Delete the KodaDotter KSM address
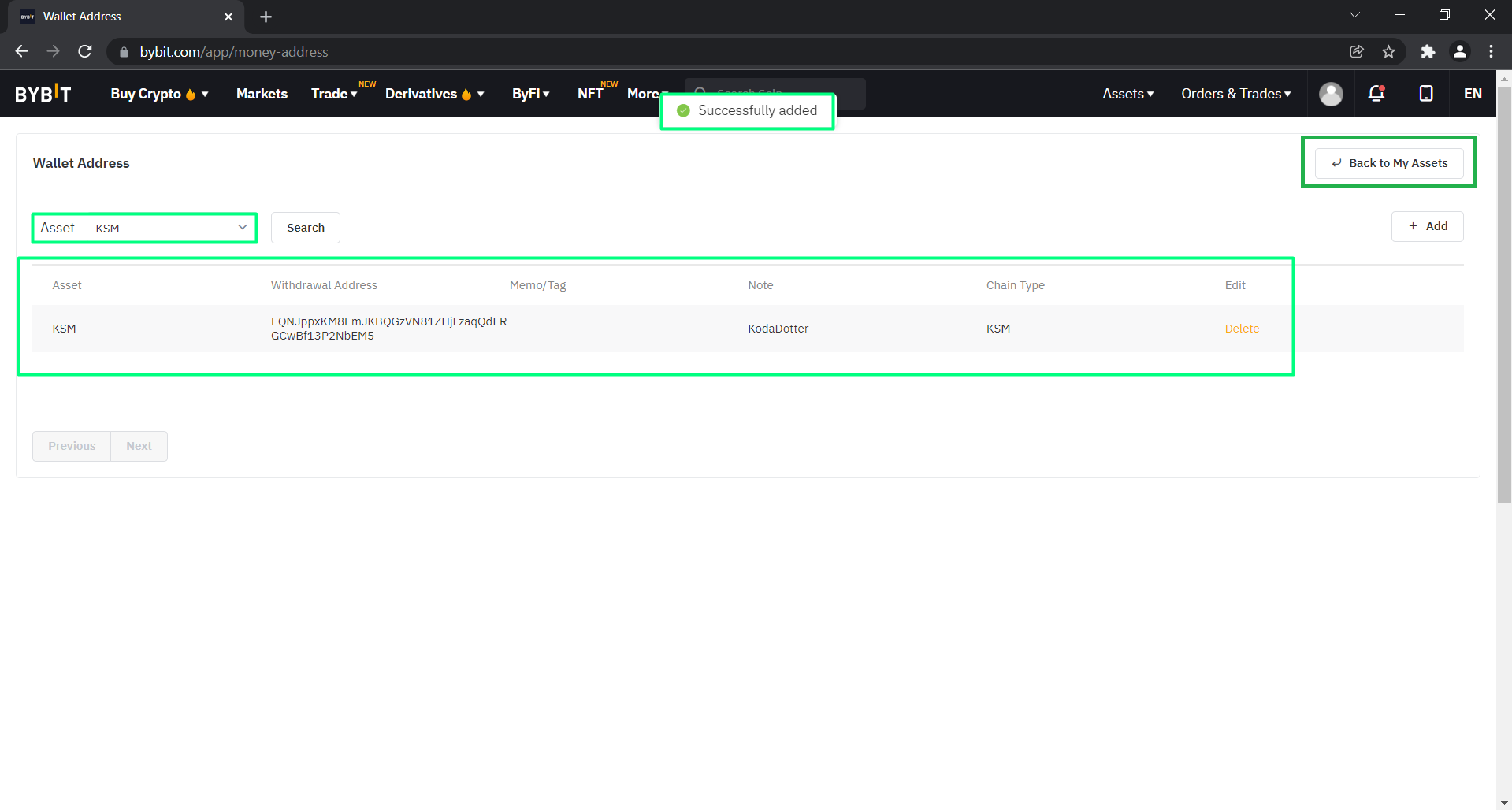 [1242, 329]
